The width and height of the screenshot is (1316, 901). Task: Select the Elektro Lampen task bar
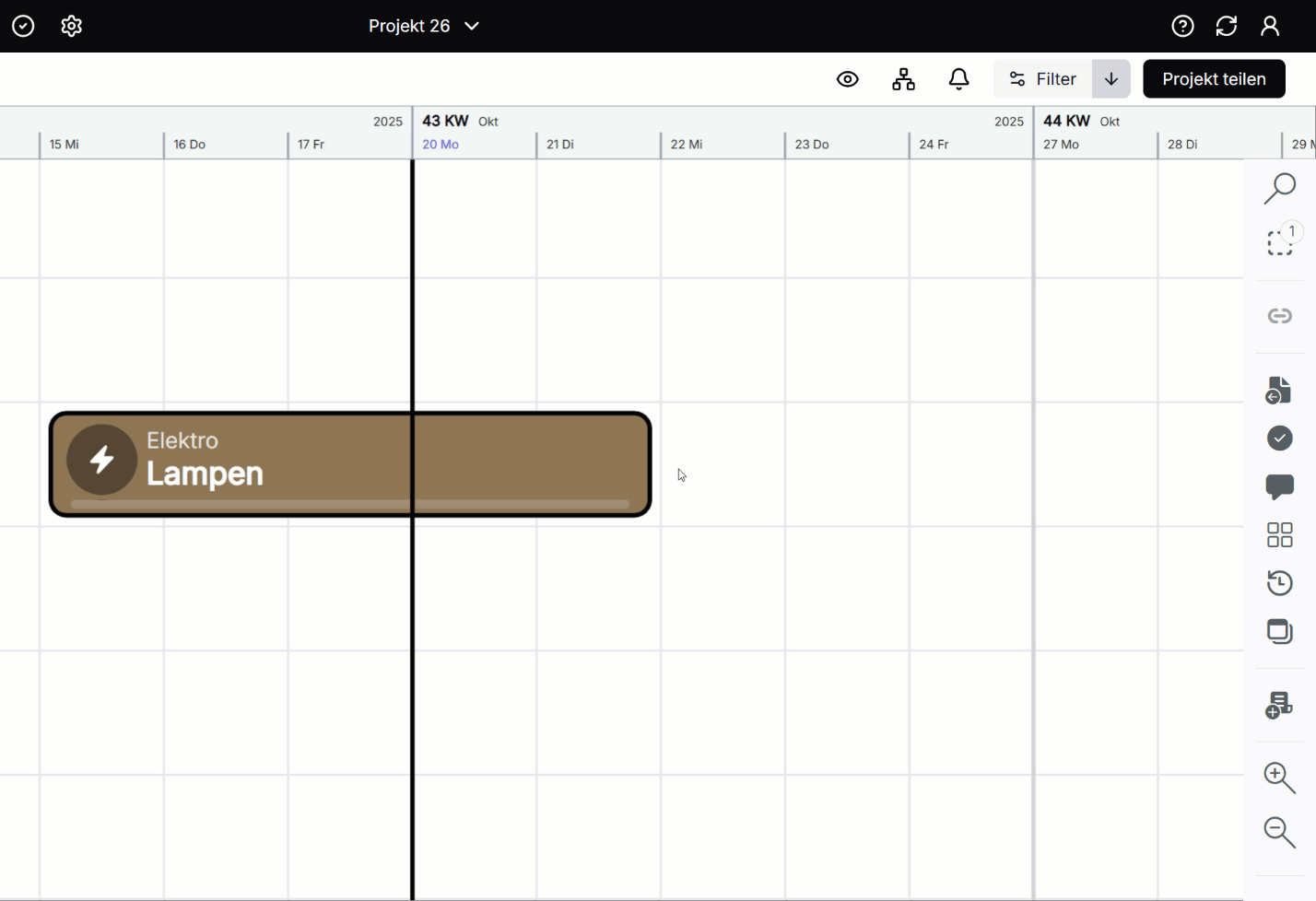point(350,463)
